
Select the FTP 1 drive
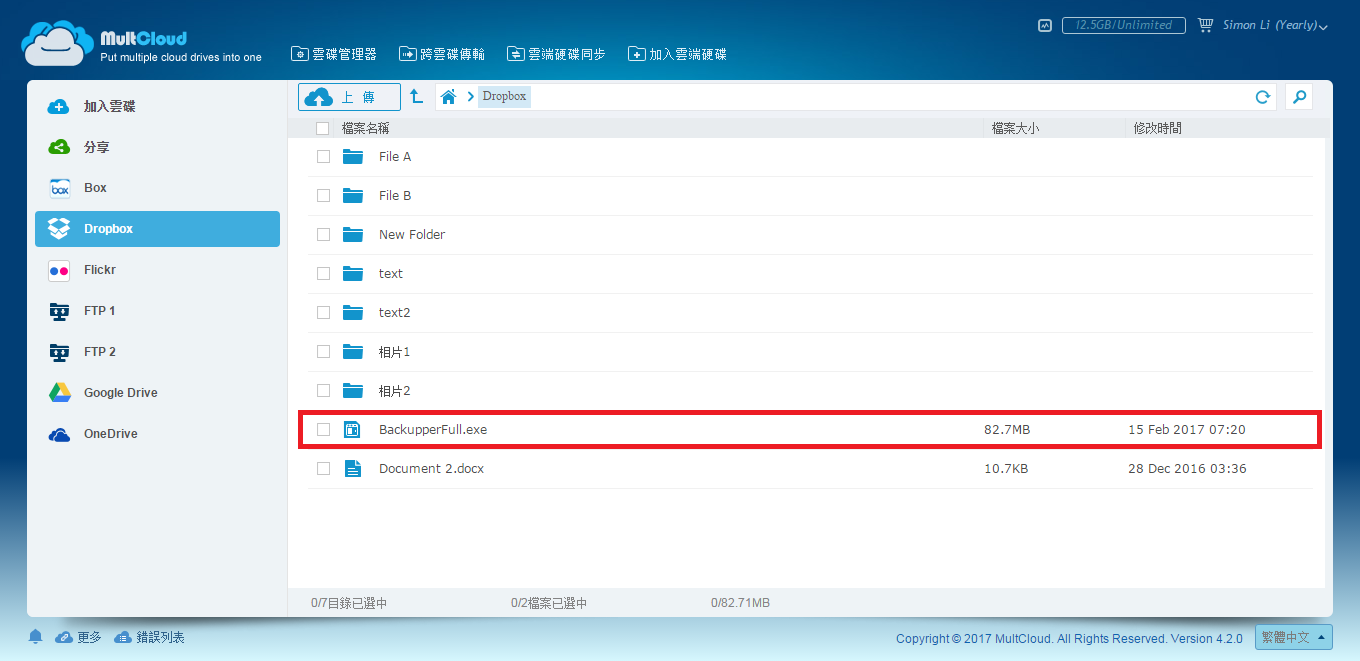click(x=157, y=311)
